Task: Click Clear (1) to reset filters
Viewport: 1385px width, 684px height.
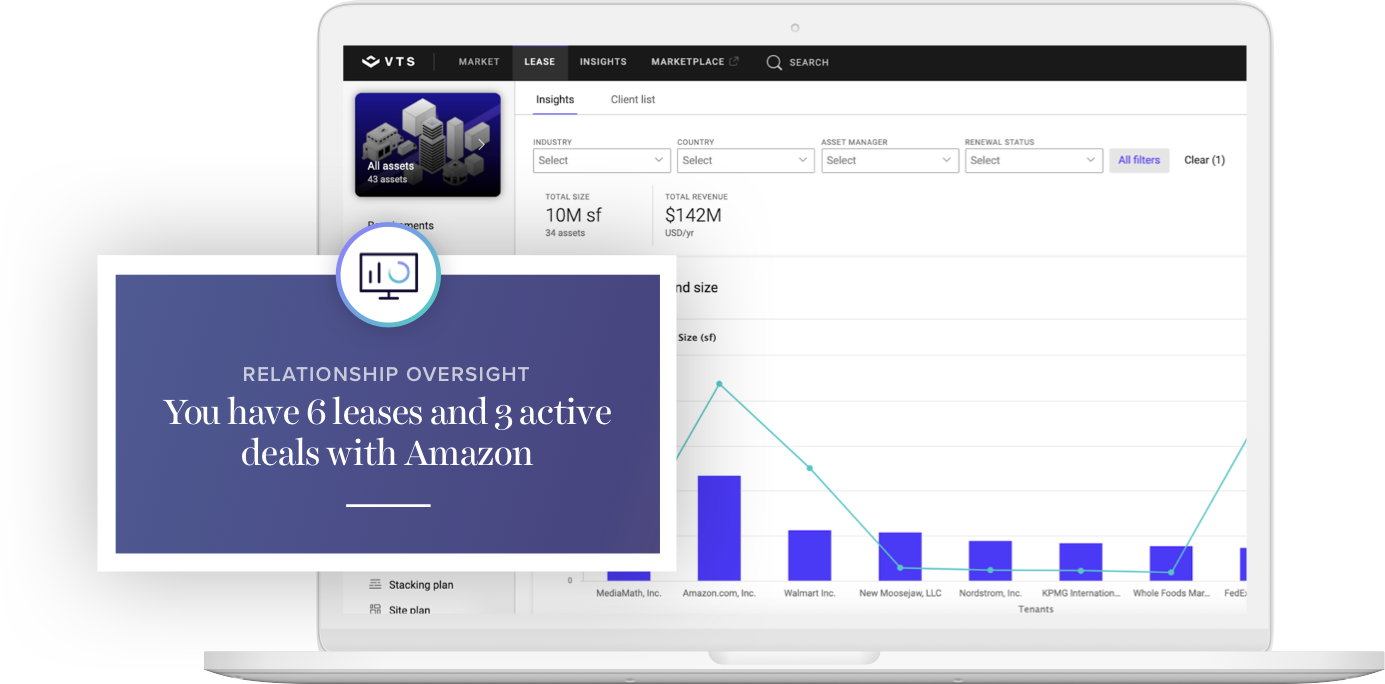Action: [1204, 160]
